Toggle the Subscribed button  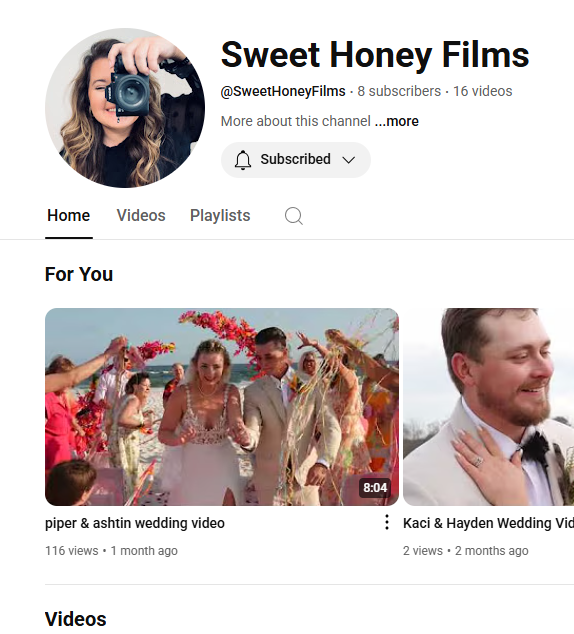[295, 160]
